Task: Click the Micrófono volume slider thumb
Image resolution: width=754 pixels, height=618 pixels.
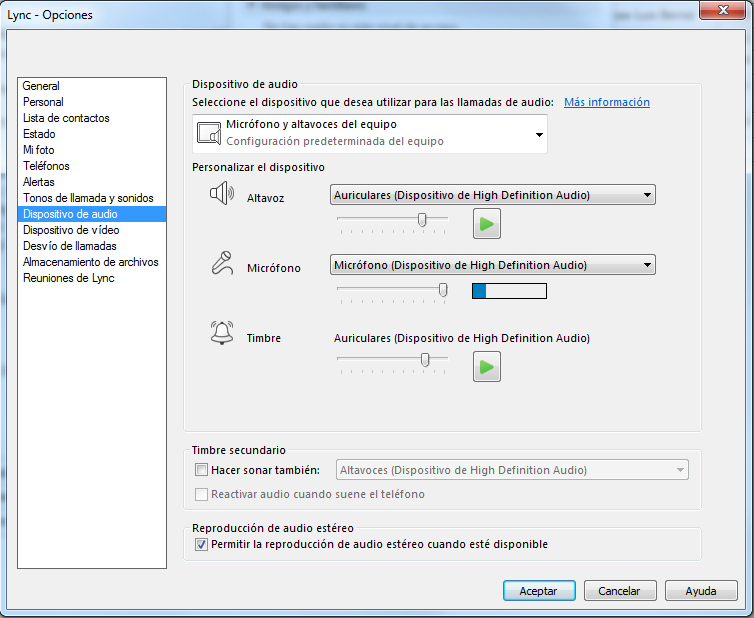Action: pyautogui.click(x=443, y=290)
